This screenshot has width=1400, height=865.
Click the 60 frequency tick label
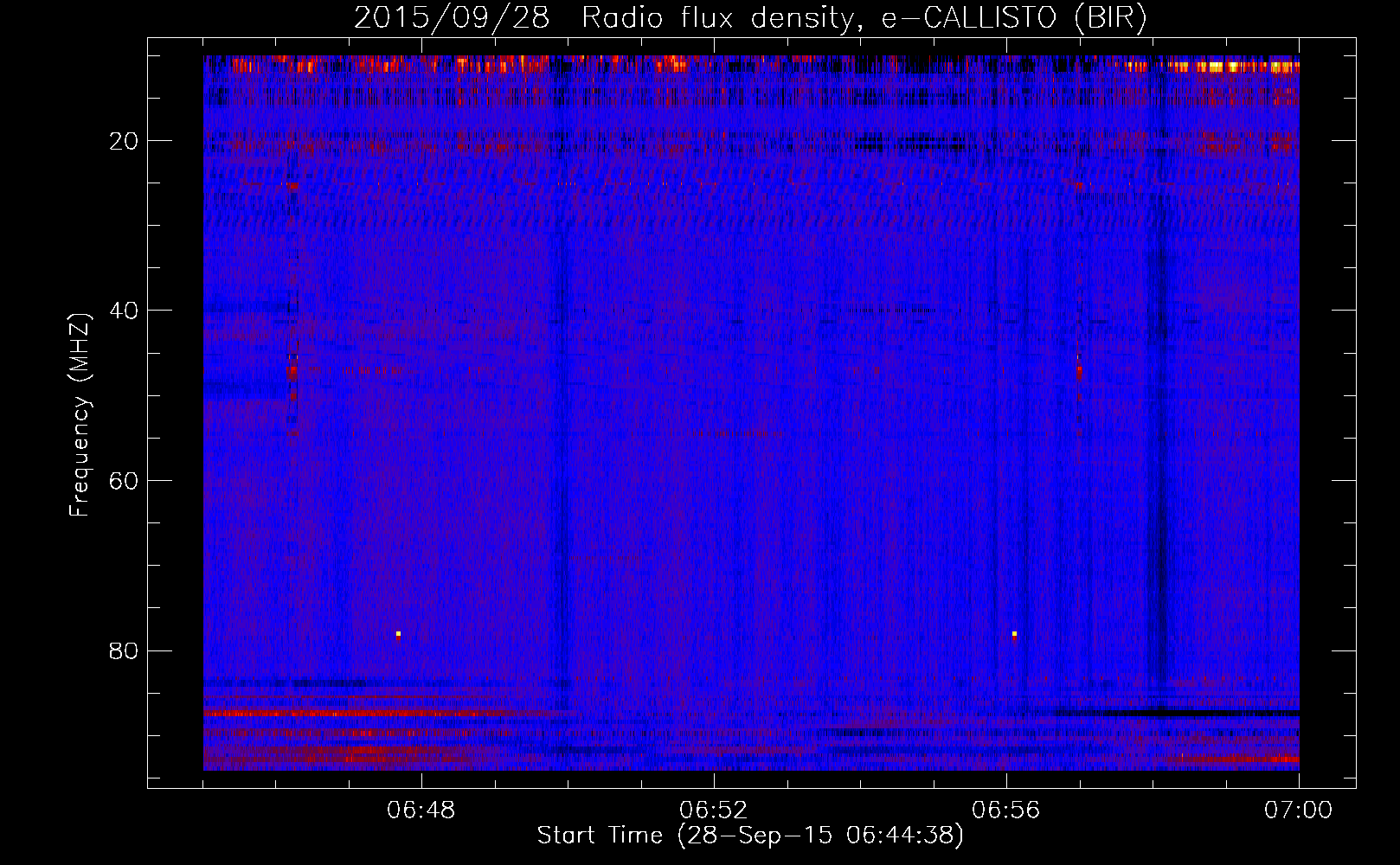[x=125, y=481]
